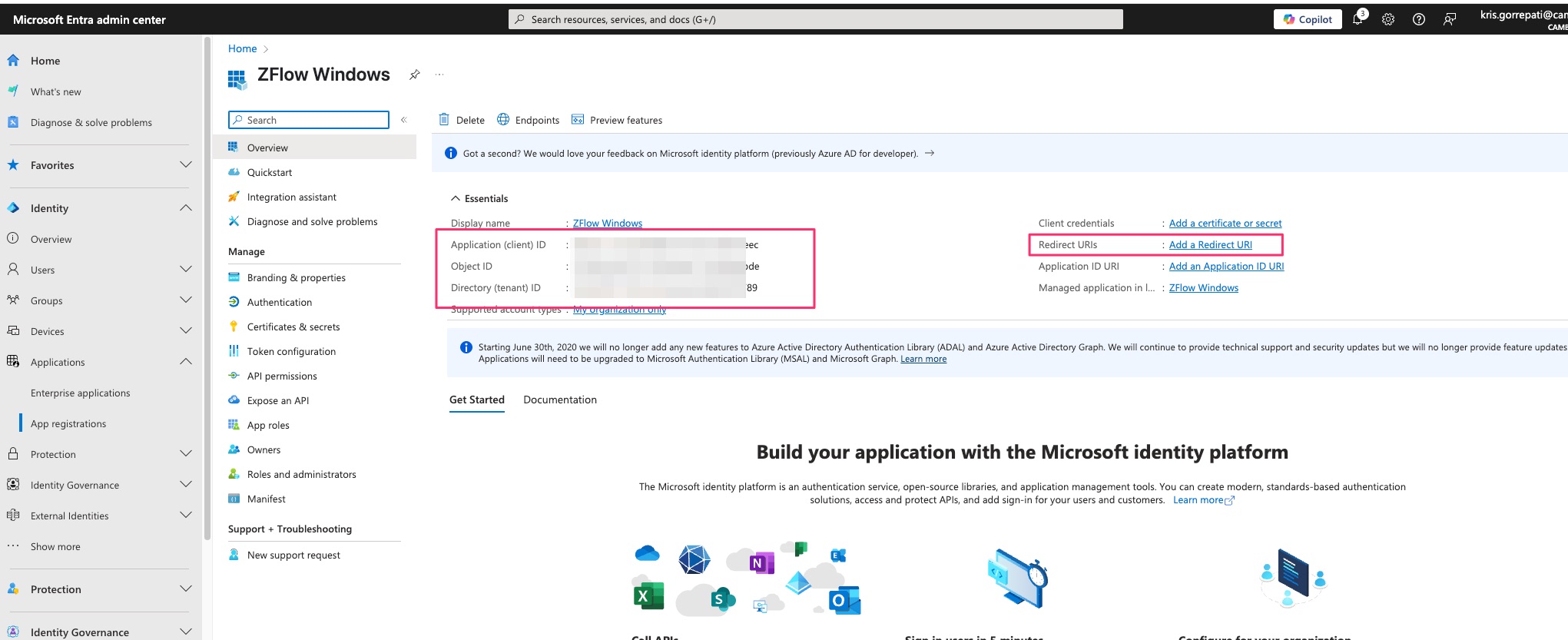Expand the Favorites section

(185, 165)
